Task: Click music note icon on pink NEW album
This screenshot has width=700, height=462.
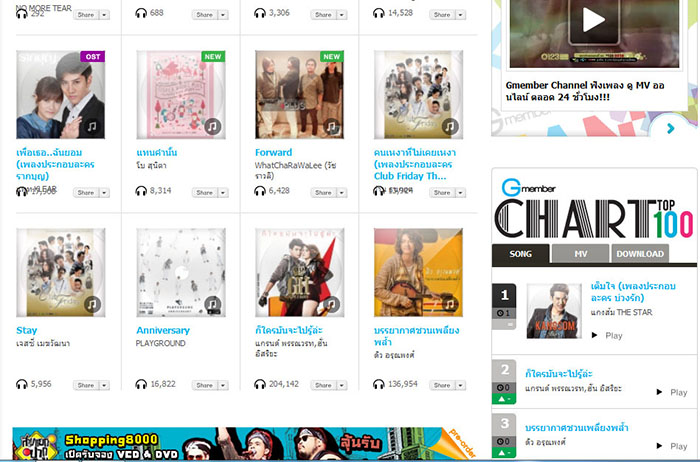Action: coord(212,127)
